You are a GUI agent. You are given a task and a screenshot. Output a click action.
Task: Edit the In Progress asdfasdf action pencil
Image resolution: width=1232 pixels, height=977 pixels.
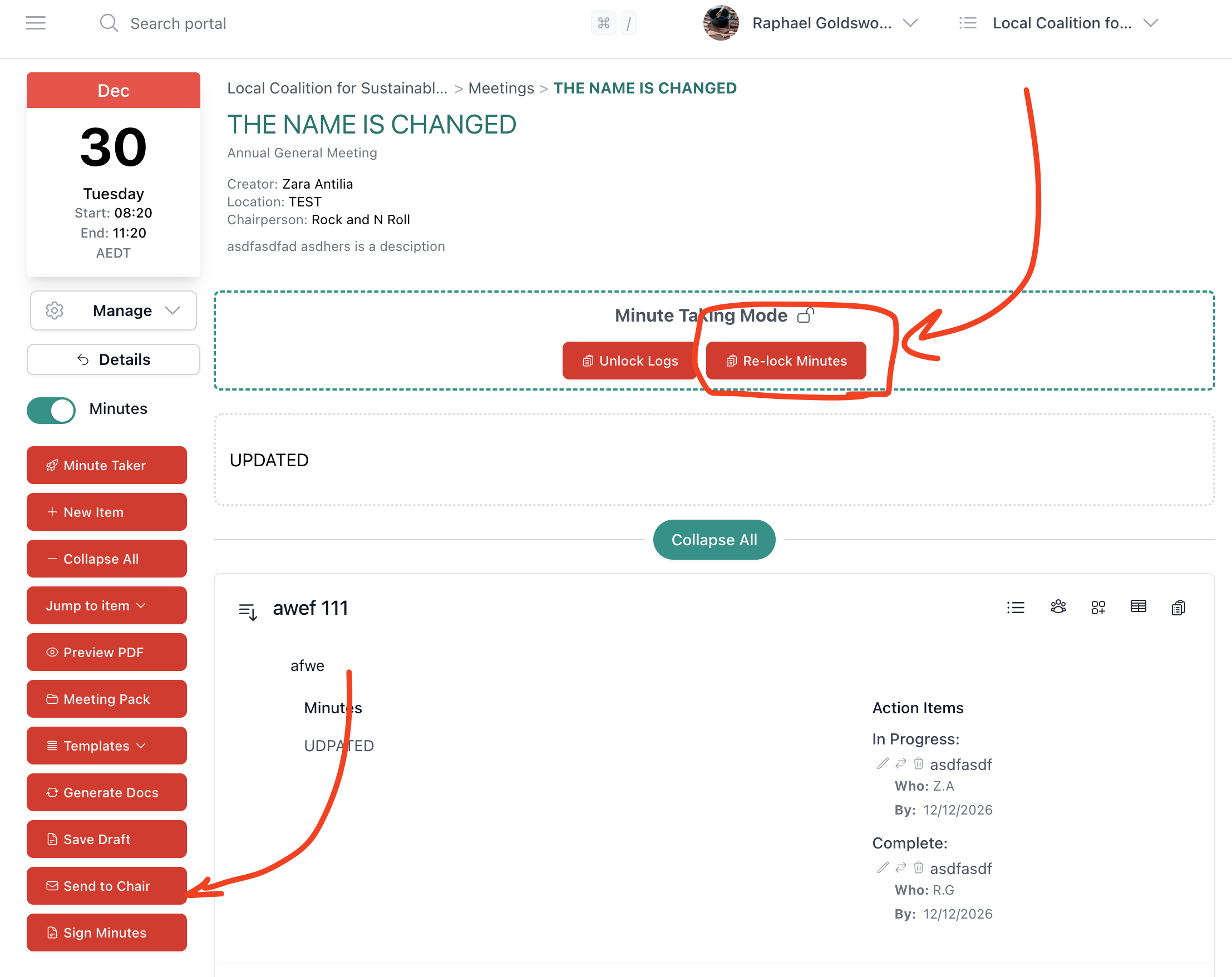883,764
